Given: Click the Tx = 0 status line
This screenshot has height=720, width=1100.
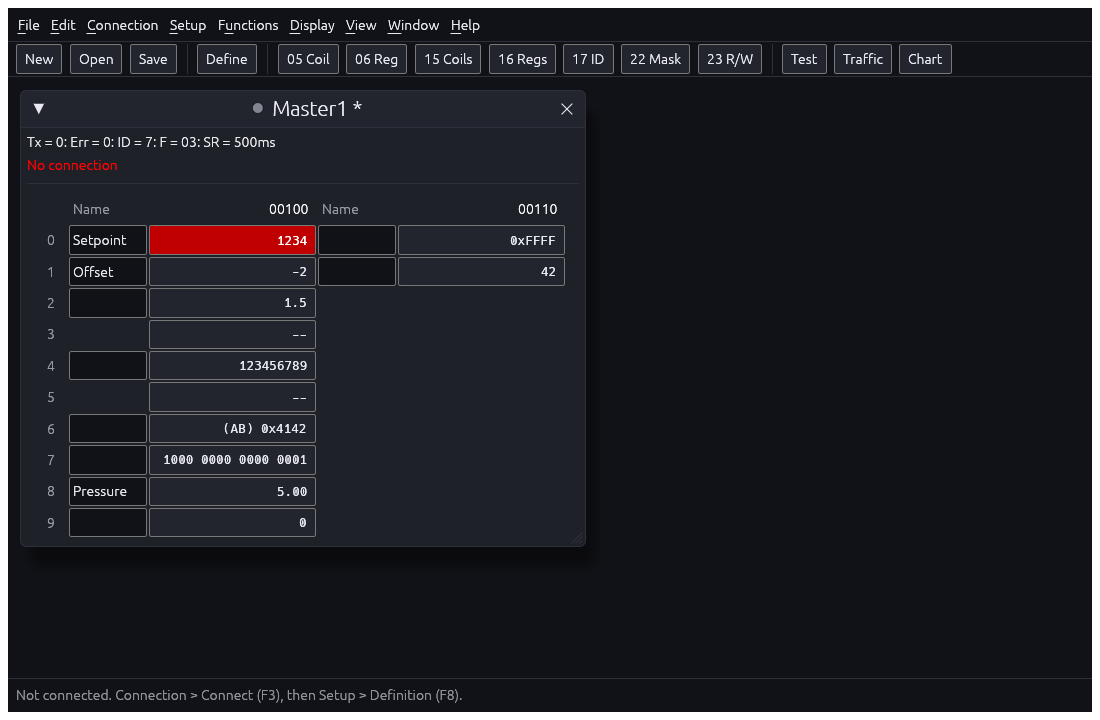Looking at the screenshot, I should point(151,142).
